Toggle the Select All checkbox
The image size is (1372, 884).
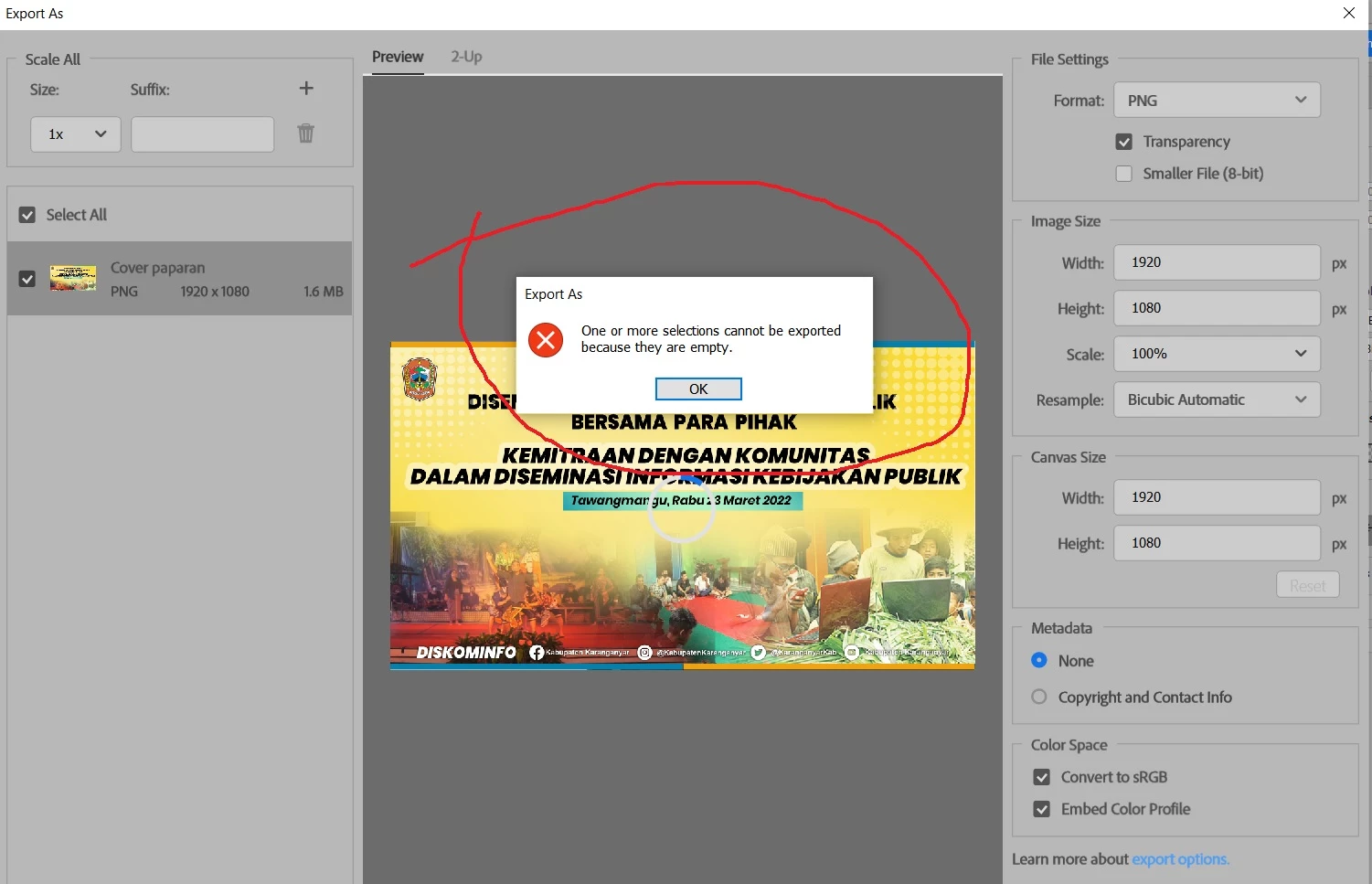pos(27,215)
